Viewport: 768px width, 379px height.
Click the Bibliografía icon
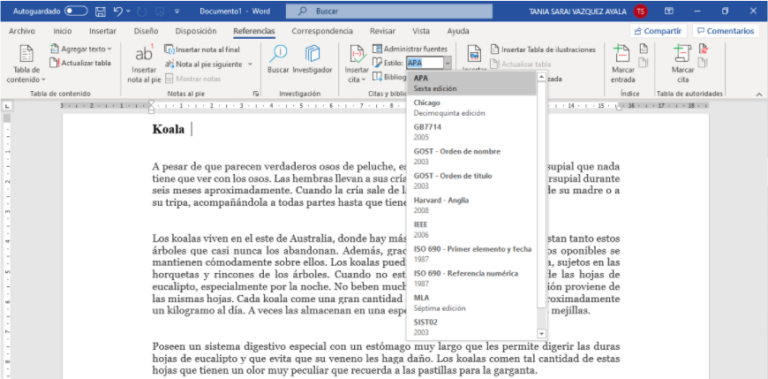(x=376, y=76)
